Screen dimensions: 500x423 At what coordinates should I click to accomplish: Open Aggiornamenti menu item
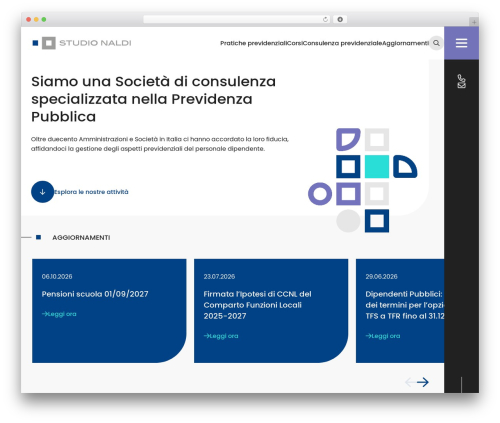click(405, 43)
